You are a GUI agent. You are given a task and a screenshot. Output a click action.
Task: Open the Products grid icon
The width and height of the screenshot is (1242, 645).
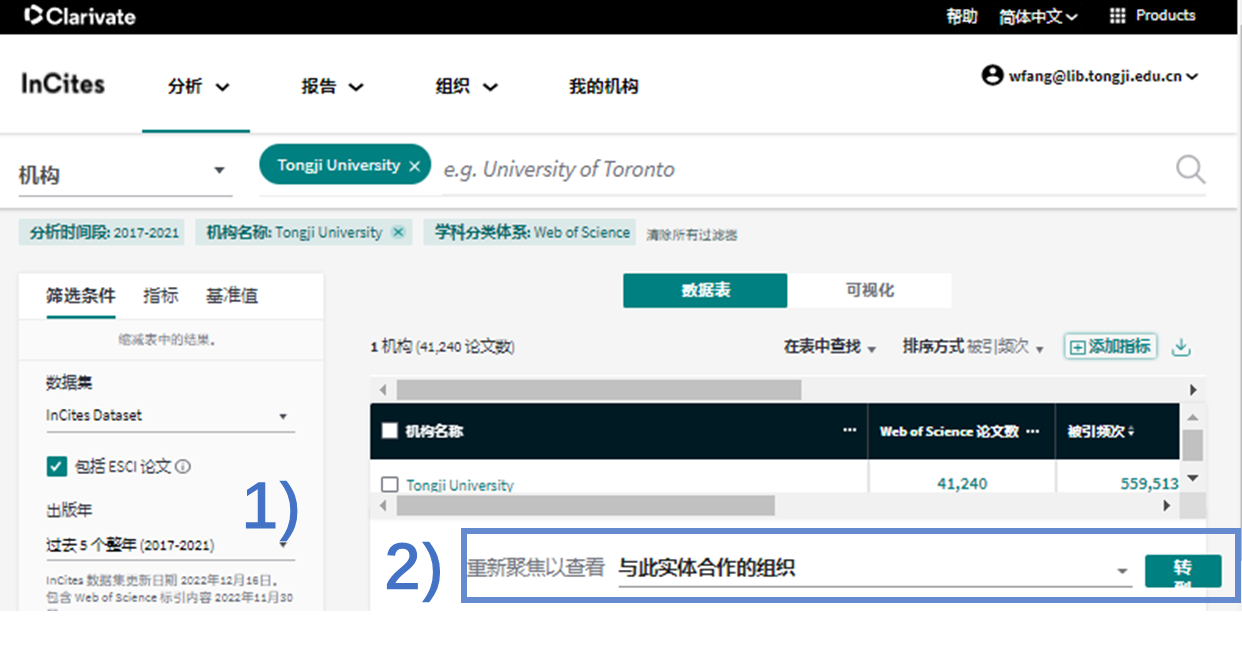tap(1117, 16)
